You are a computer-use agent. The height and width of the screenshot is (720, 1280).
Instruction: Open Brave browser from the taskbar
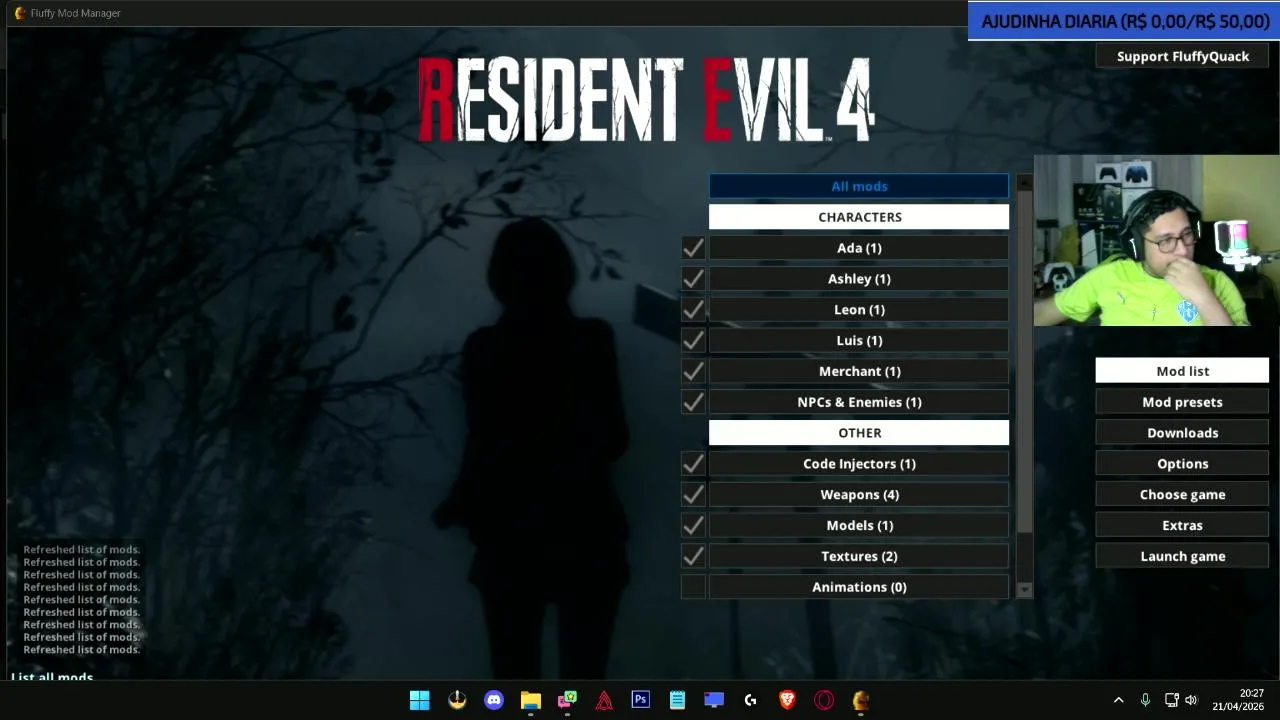click(x=787, y=700)
